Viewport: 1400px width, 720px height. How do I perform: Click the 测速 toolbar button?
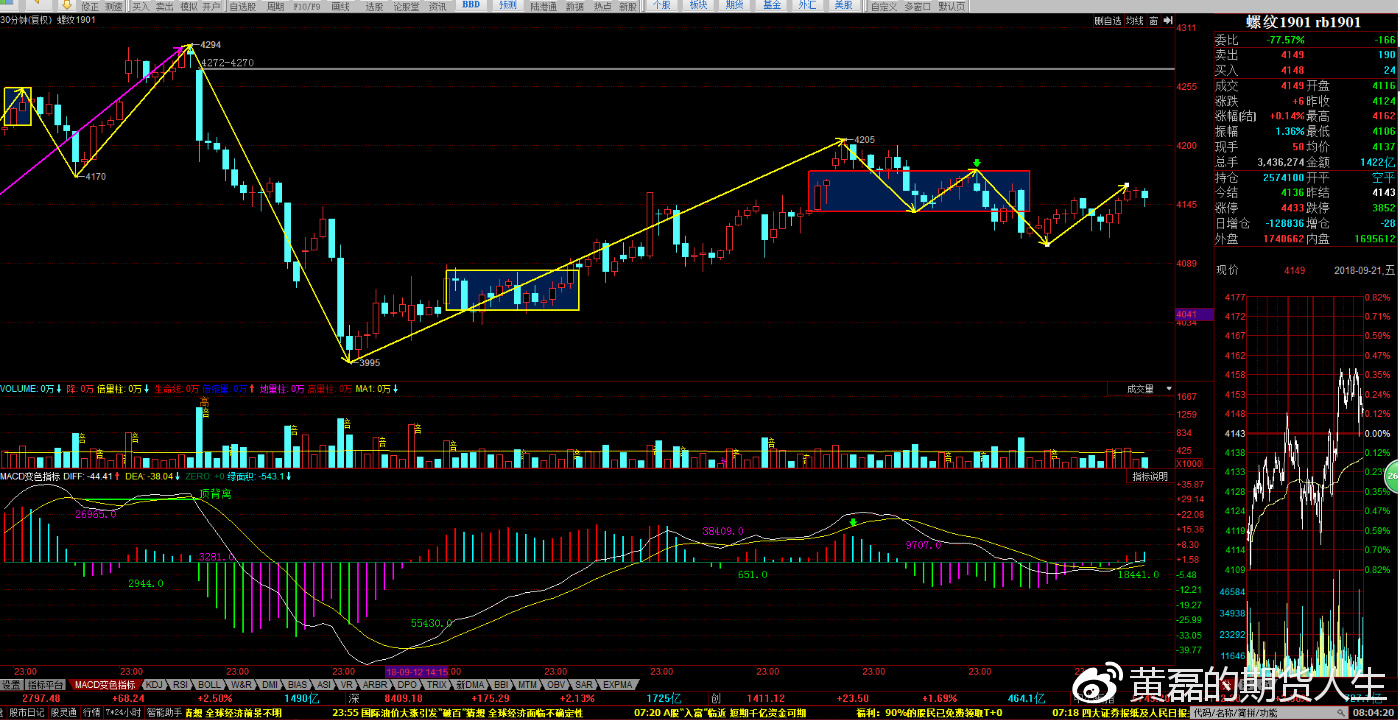point(114,6)
